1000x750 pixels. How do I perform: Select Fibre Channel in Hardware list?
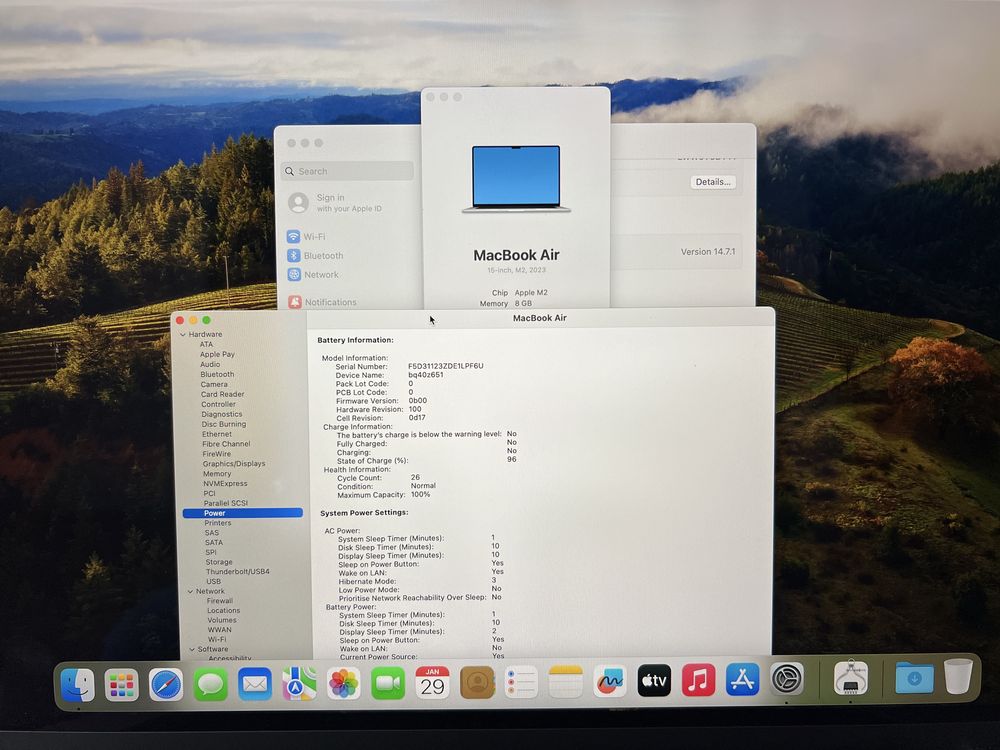click(x=226, y=444)
